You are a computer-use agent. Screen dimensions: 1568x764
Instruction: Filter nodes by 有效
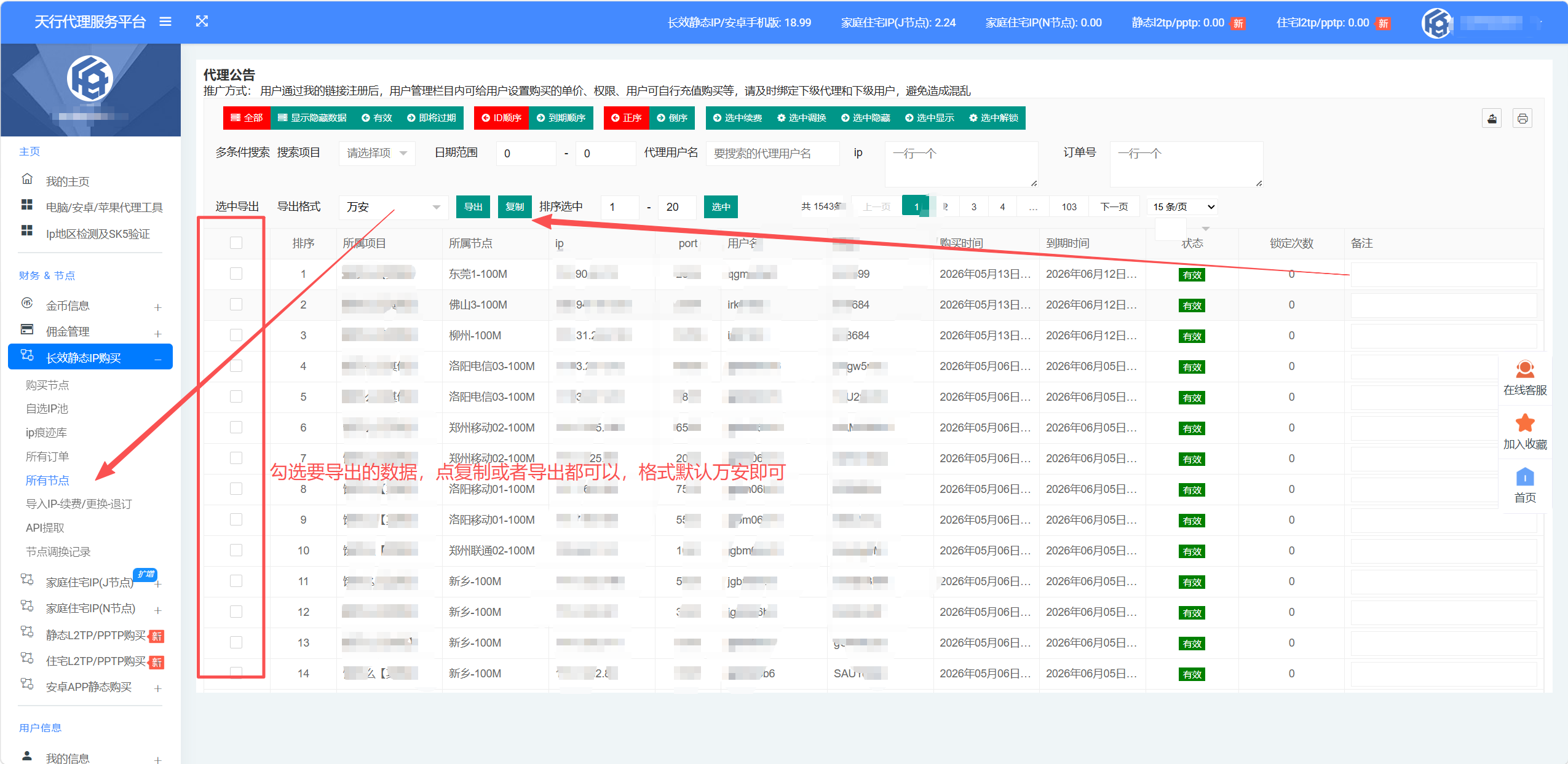(x=377, y=118)
